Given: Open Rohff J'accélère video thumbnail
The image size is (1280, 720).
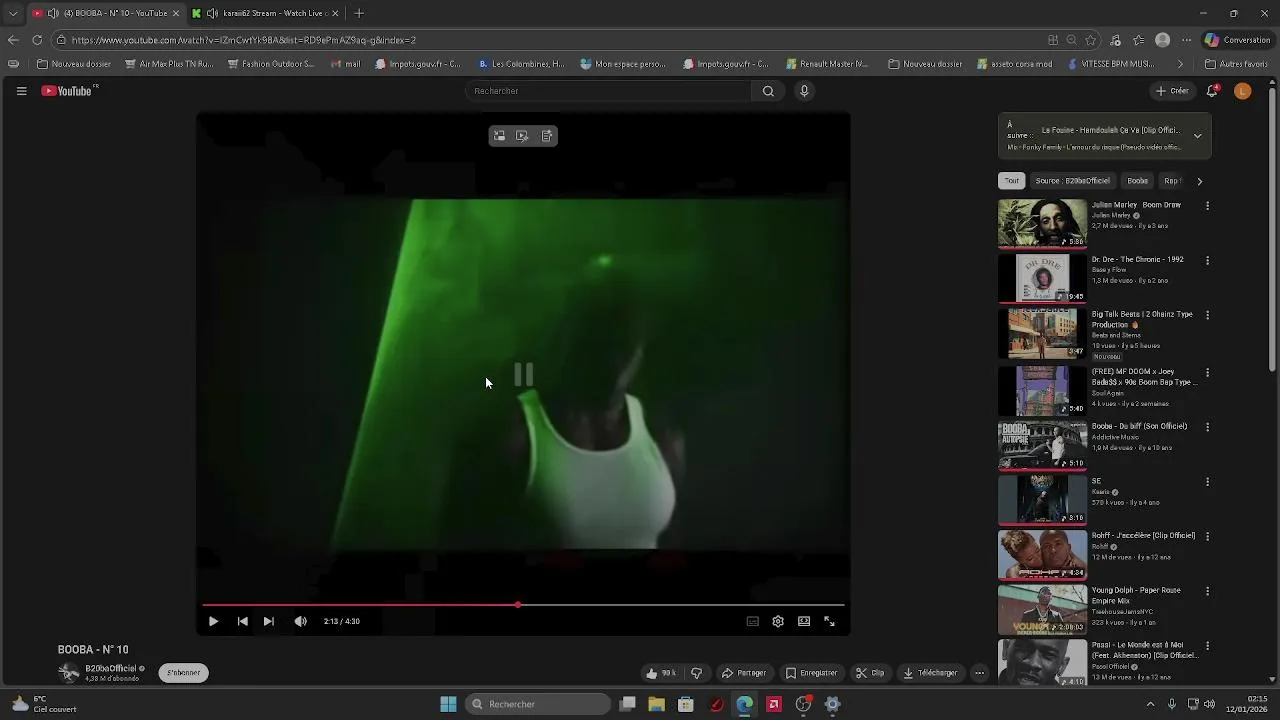Looking at the screenshot, I should pos(1042,554).
